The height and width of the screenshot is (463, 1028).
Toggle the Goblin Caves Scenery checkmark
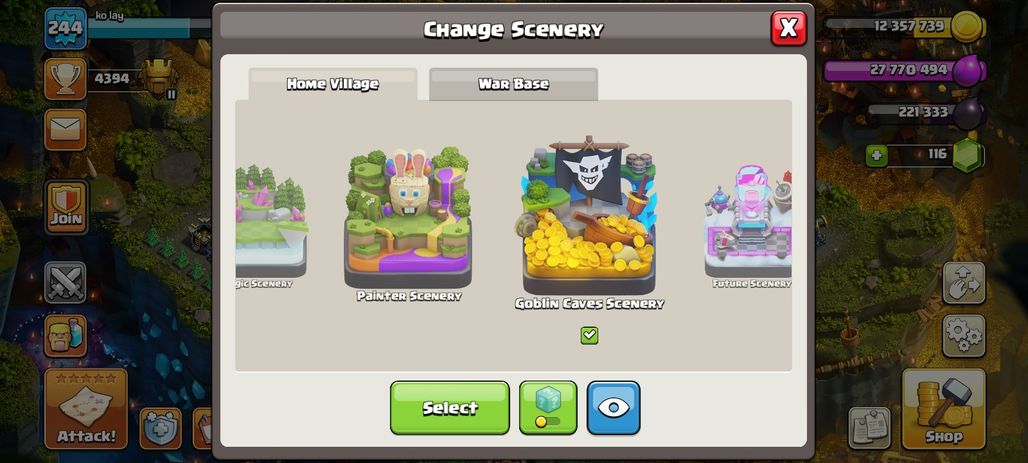click(589, 336)
